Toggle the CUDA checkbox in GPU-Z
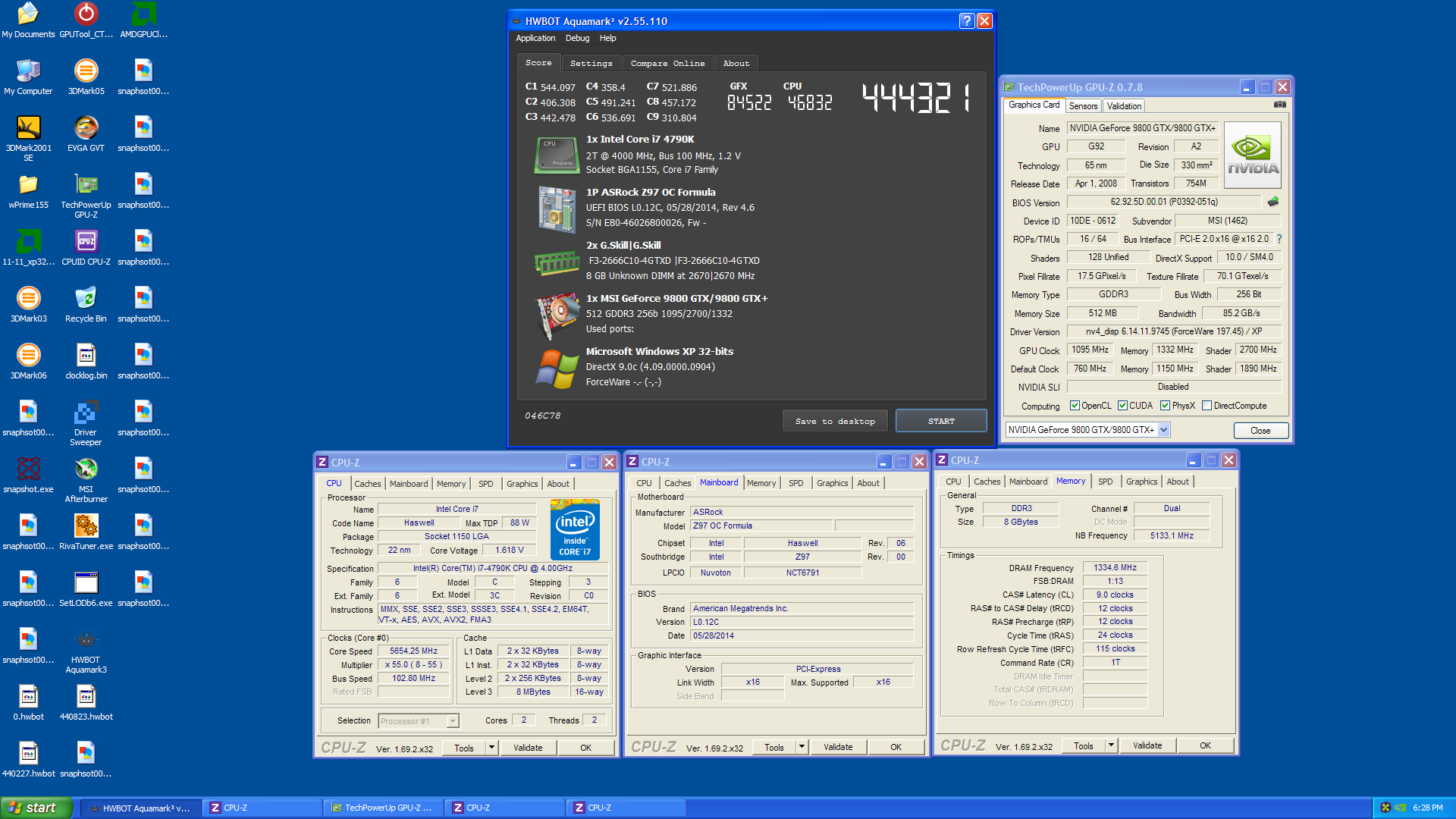The height and width of the screenshot is (819, 1456). (1122, 406)
